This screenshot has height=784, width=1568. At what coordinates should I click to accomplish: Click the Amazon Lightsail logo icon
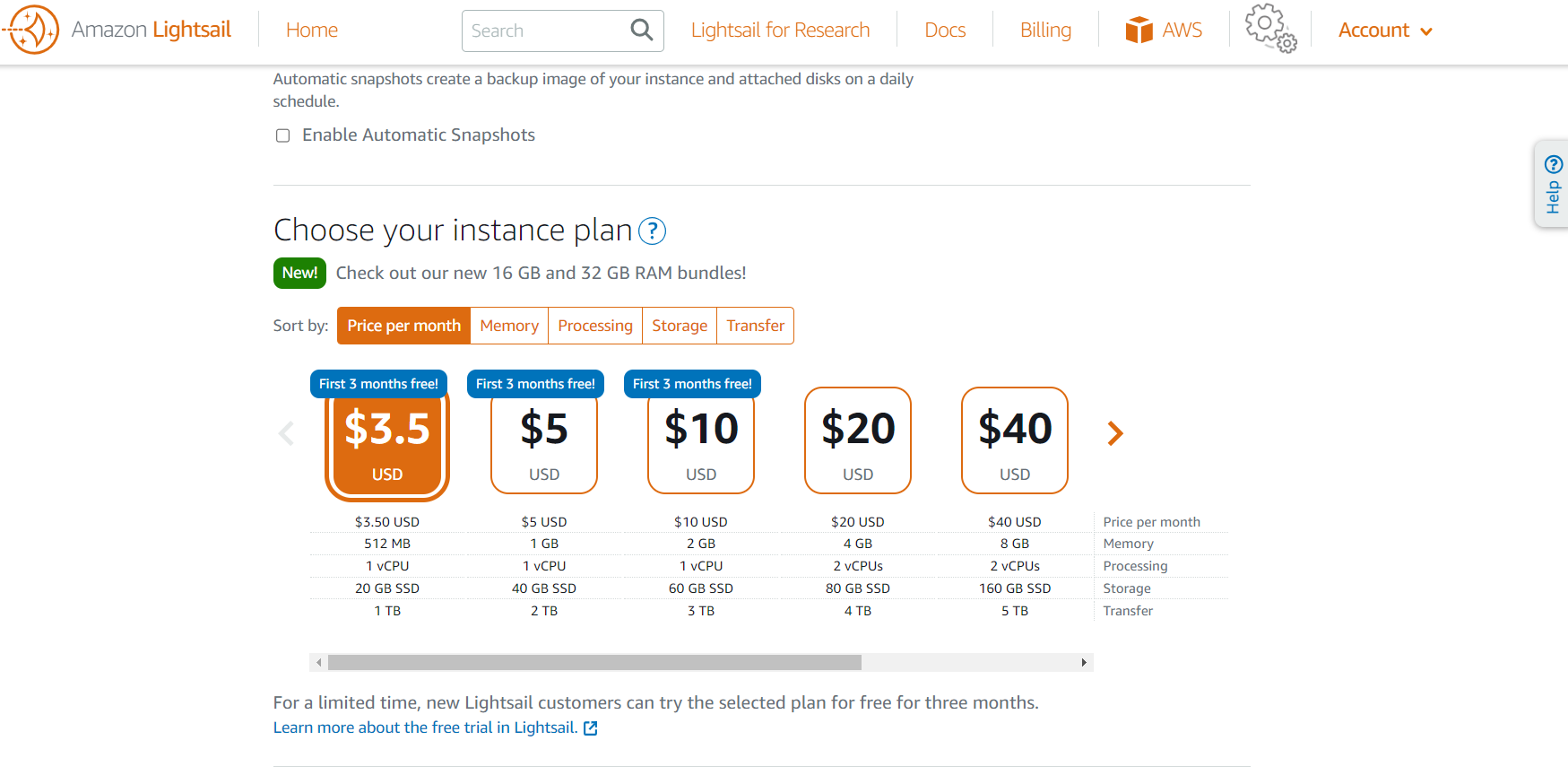[x=32, y=30]
